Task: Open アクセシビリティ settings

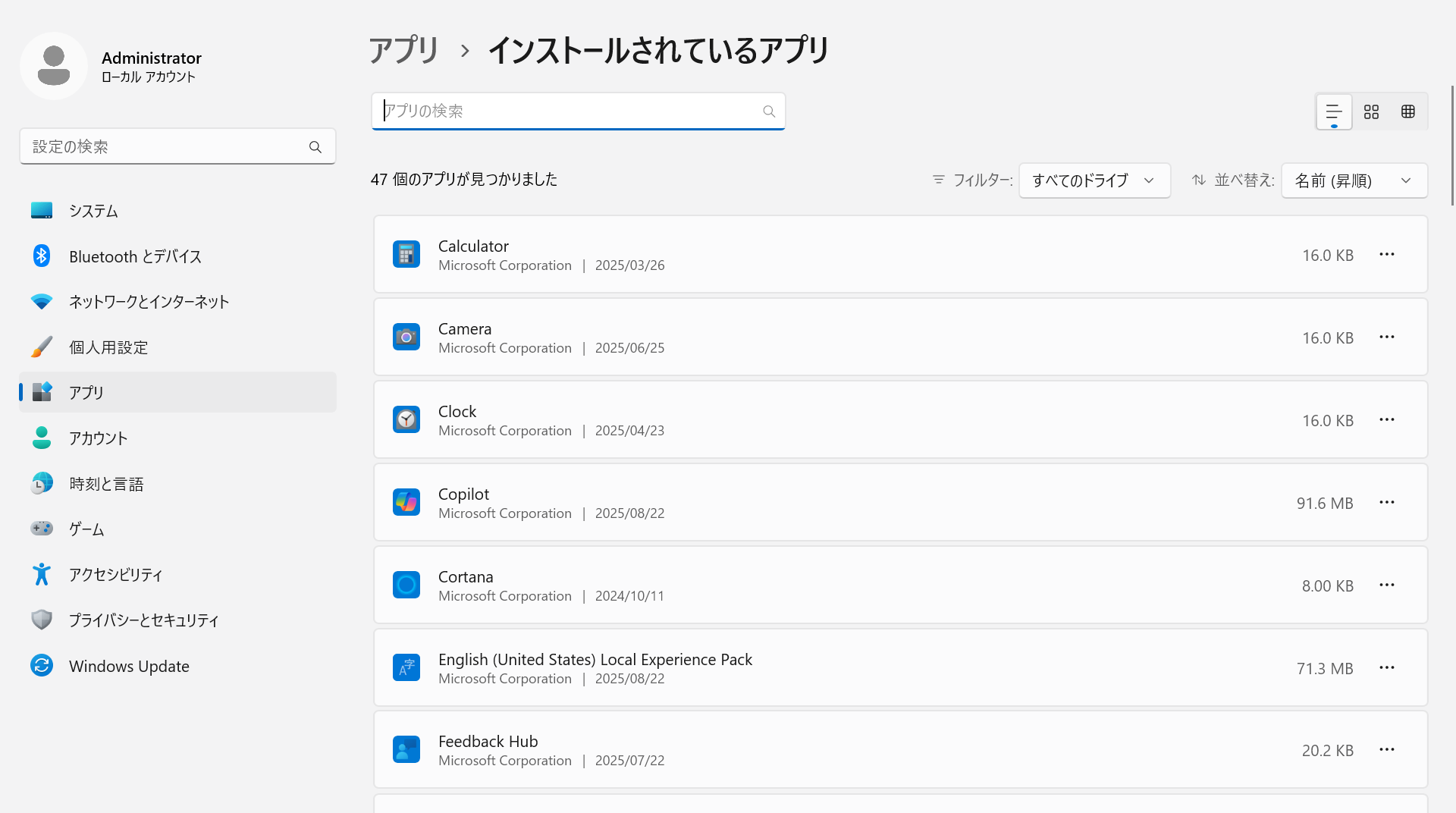Action: 177,575
